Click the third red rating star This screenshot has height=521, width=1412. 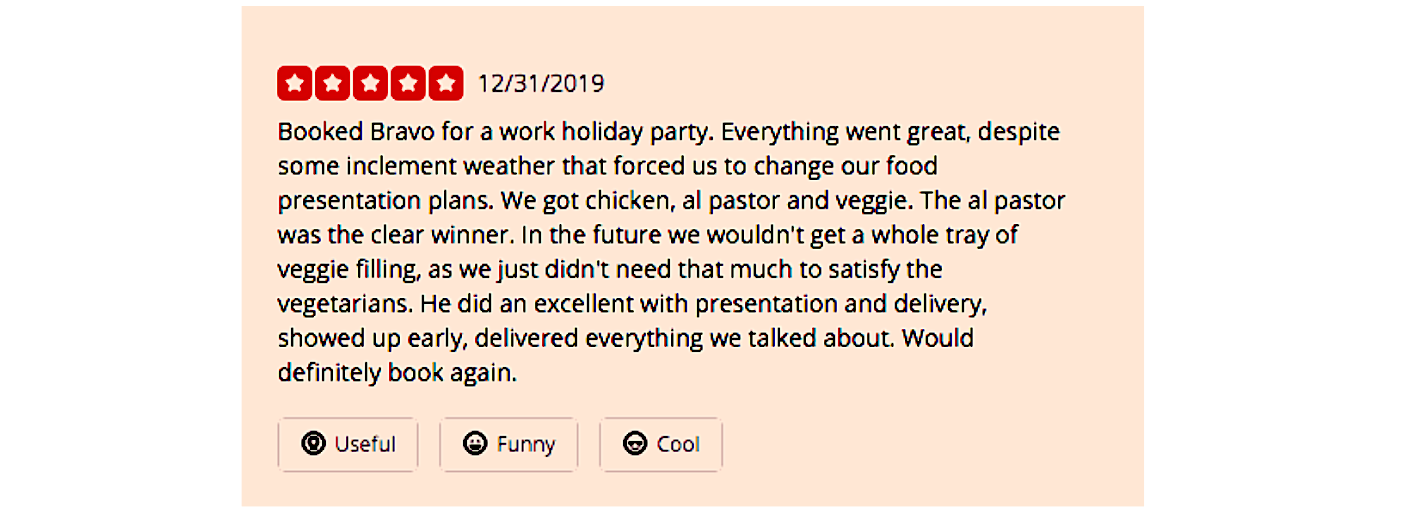370,84
